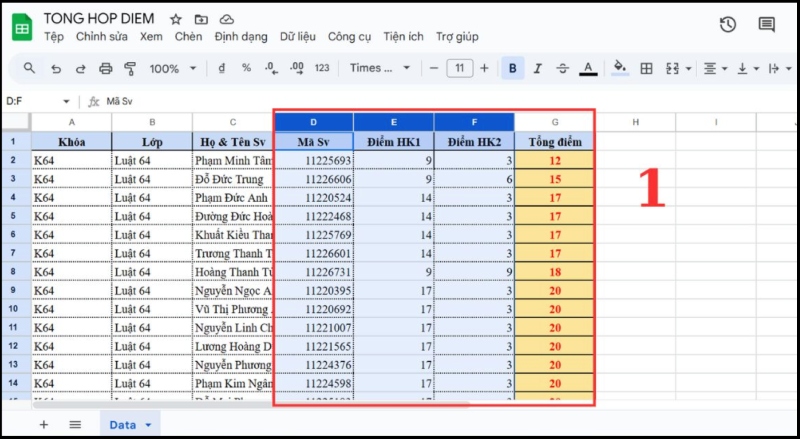This screenshot has height=439, width=800.
Task: Expand the name box dropdown arrow
Action: 66,102
